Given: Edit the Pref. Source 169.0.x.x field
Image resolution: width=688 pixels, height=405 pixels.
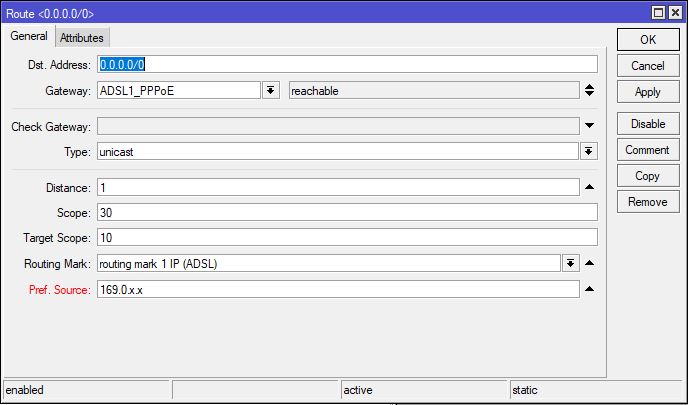Looking at the screenshot, I should pos(338,289).
